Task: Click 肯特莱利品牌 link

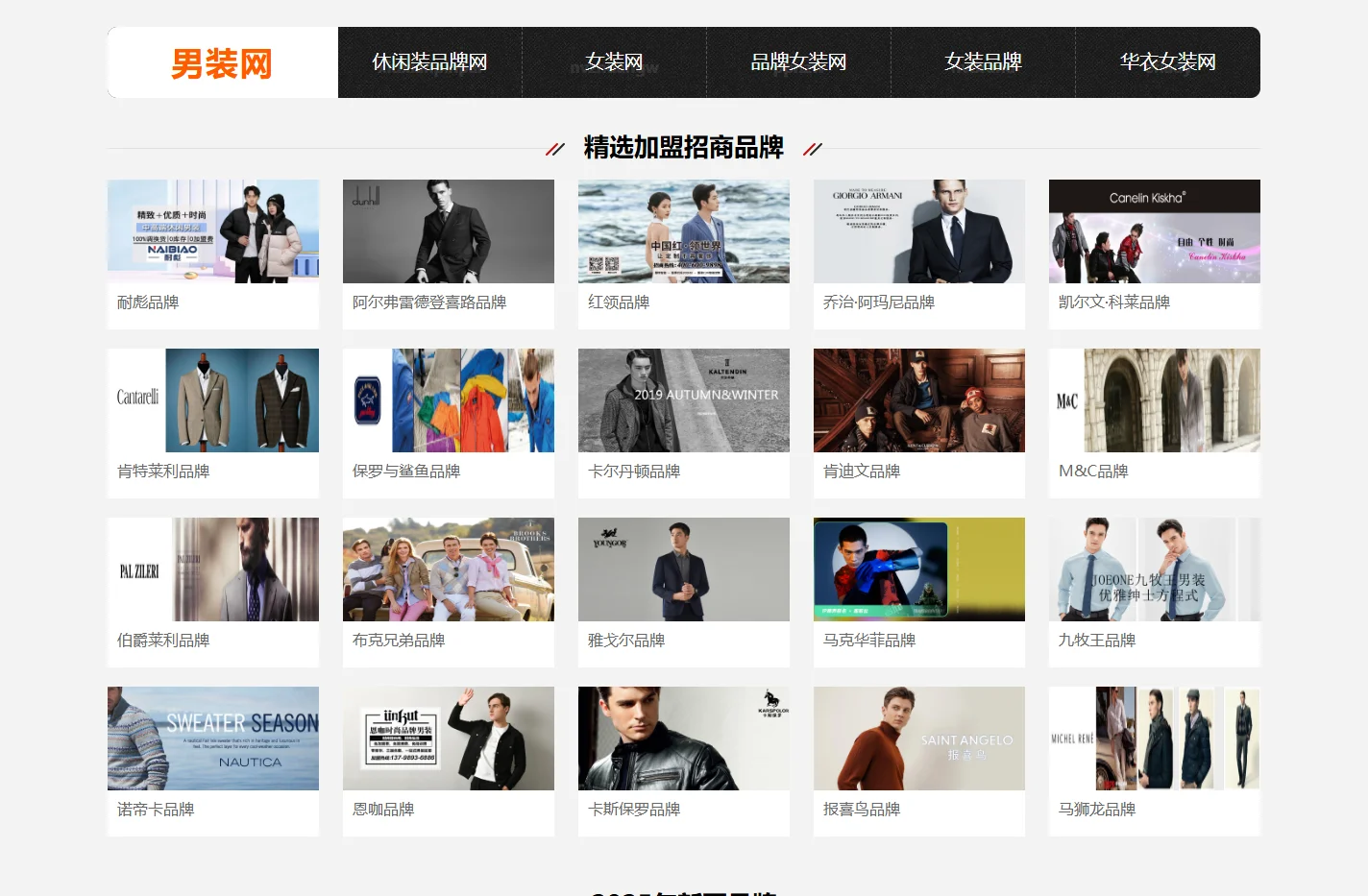Action: 163,472
